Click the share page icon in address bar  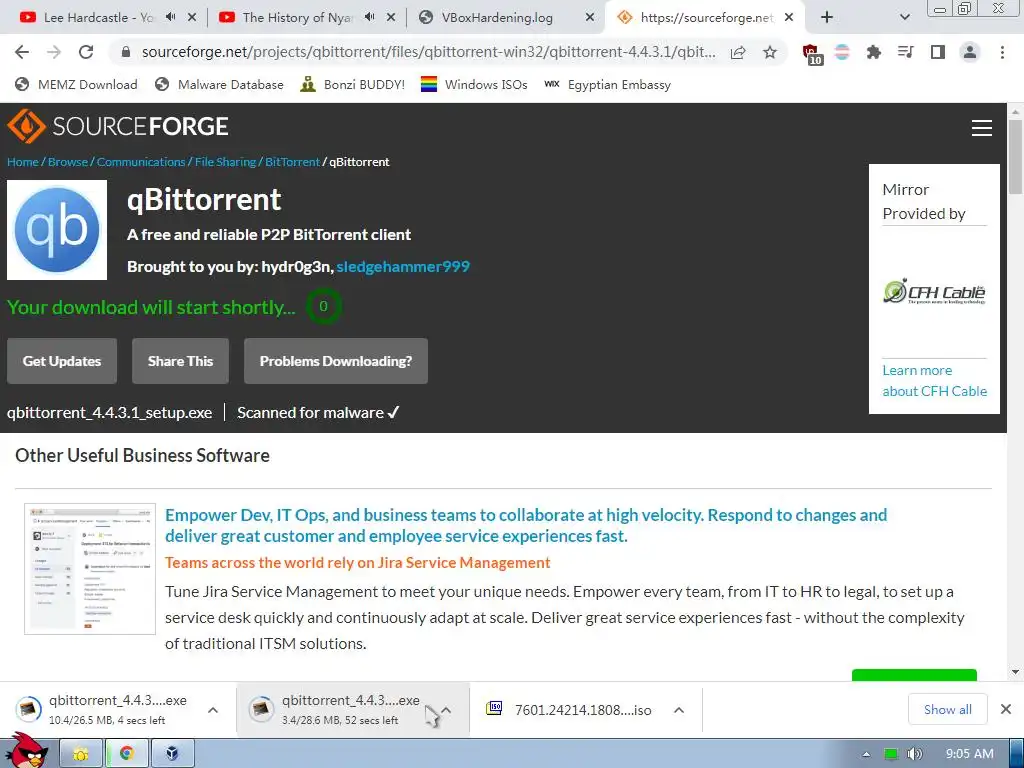coord(738,52)
